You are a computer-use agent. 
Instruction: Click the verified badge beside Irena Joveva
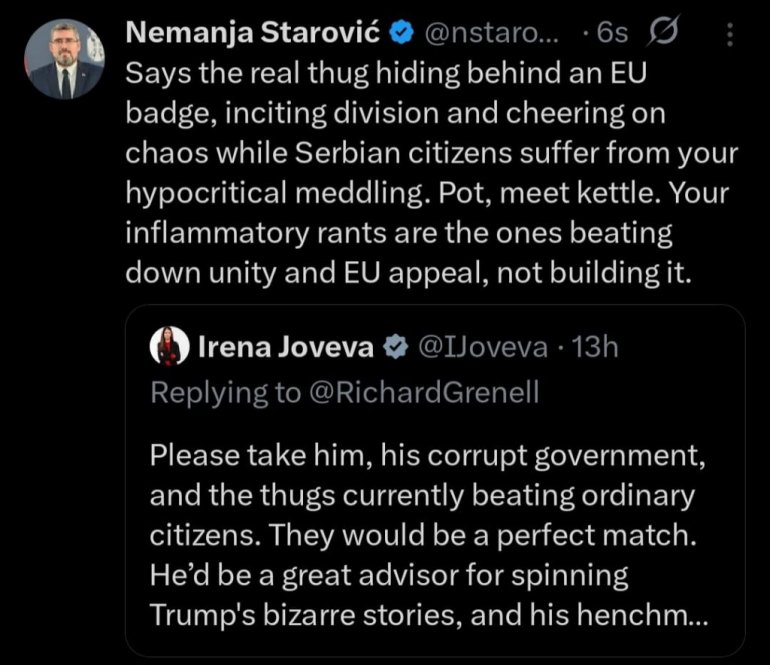click(x=396, y=347)
